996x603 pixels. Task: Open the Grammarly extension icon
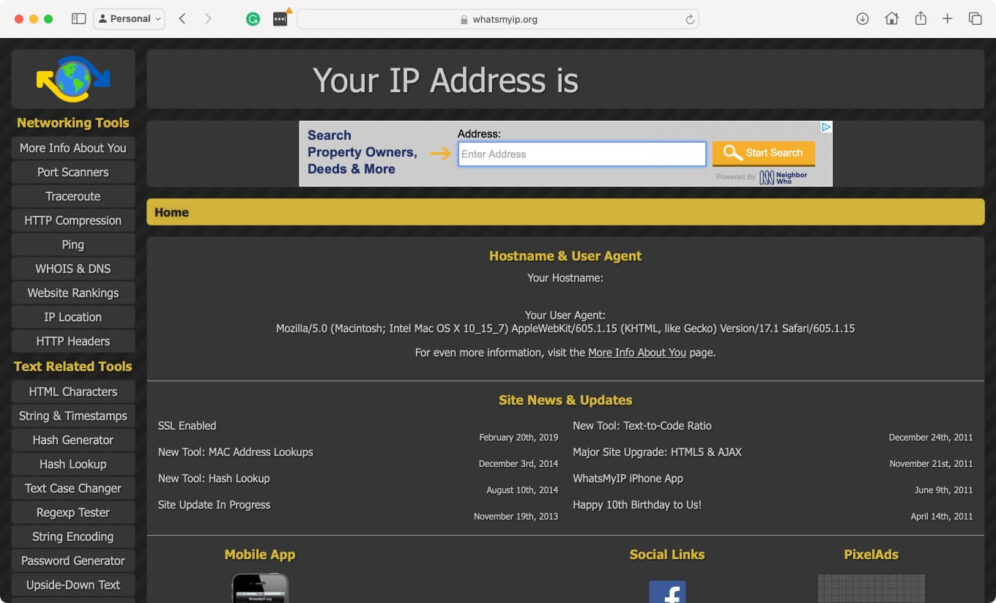[x=252, y=18]
